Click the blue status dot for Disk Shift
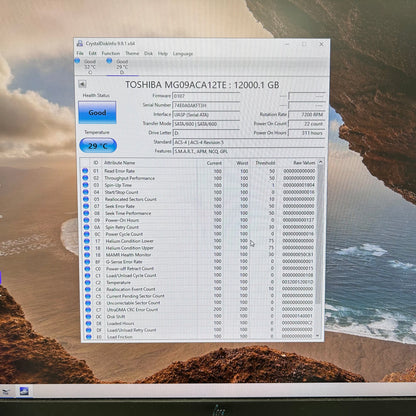416x416 pixels. tap(89, 317)
